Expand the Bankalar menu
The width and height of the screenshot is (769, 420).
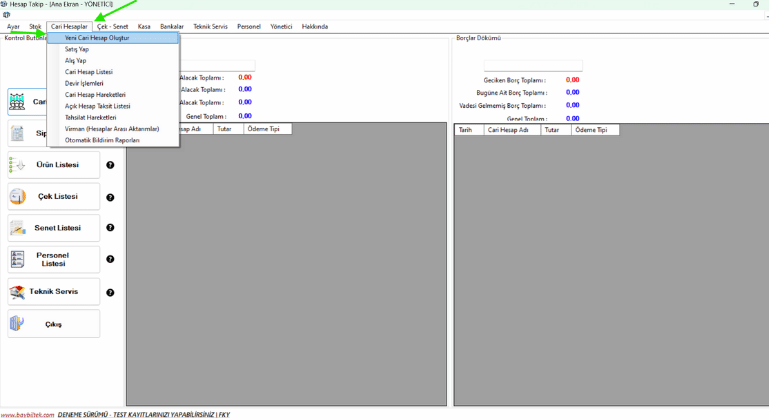[x=172, y=26]
